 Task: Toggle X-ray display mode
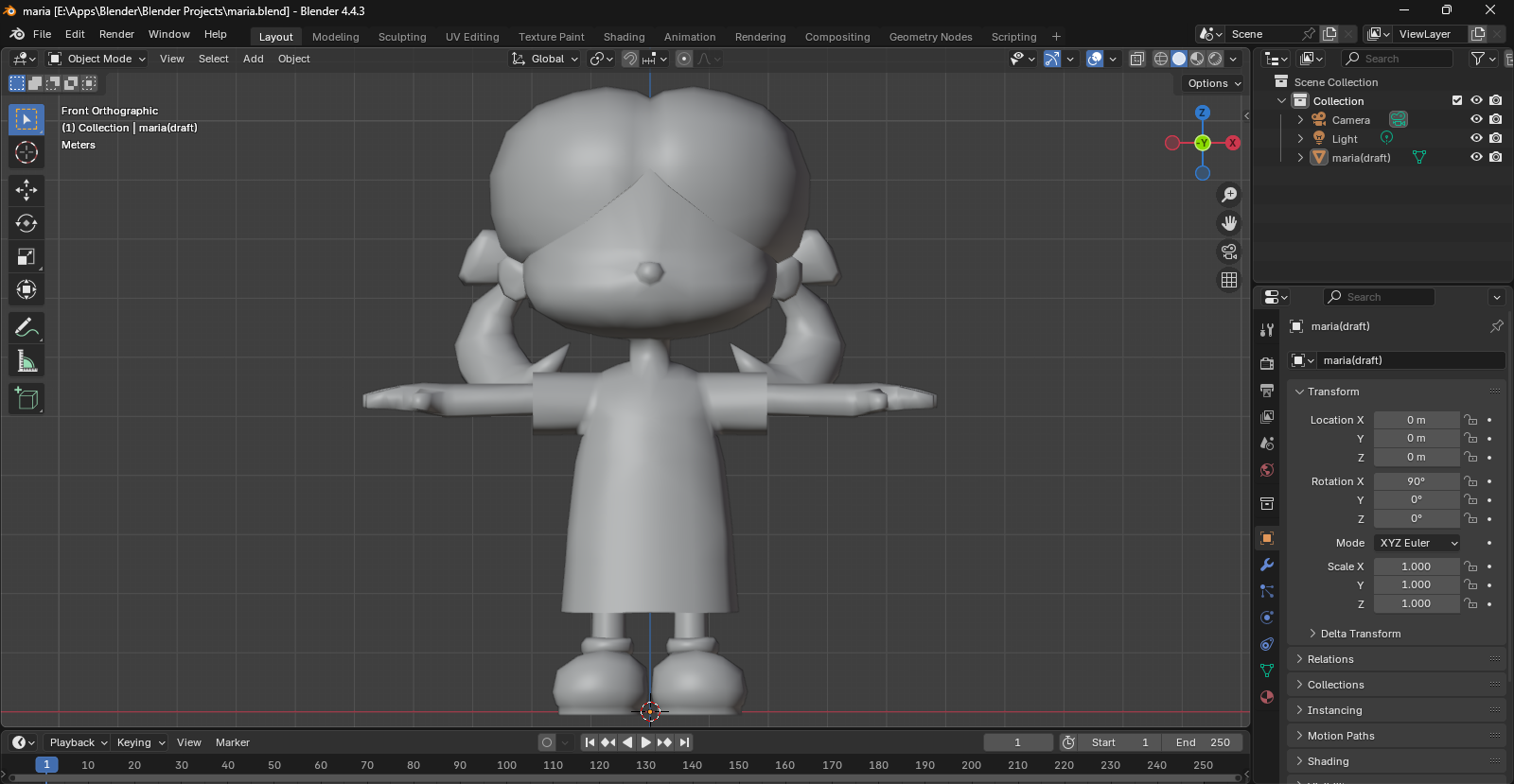pyautogui.click(x=1137, y=59)
